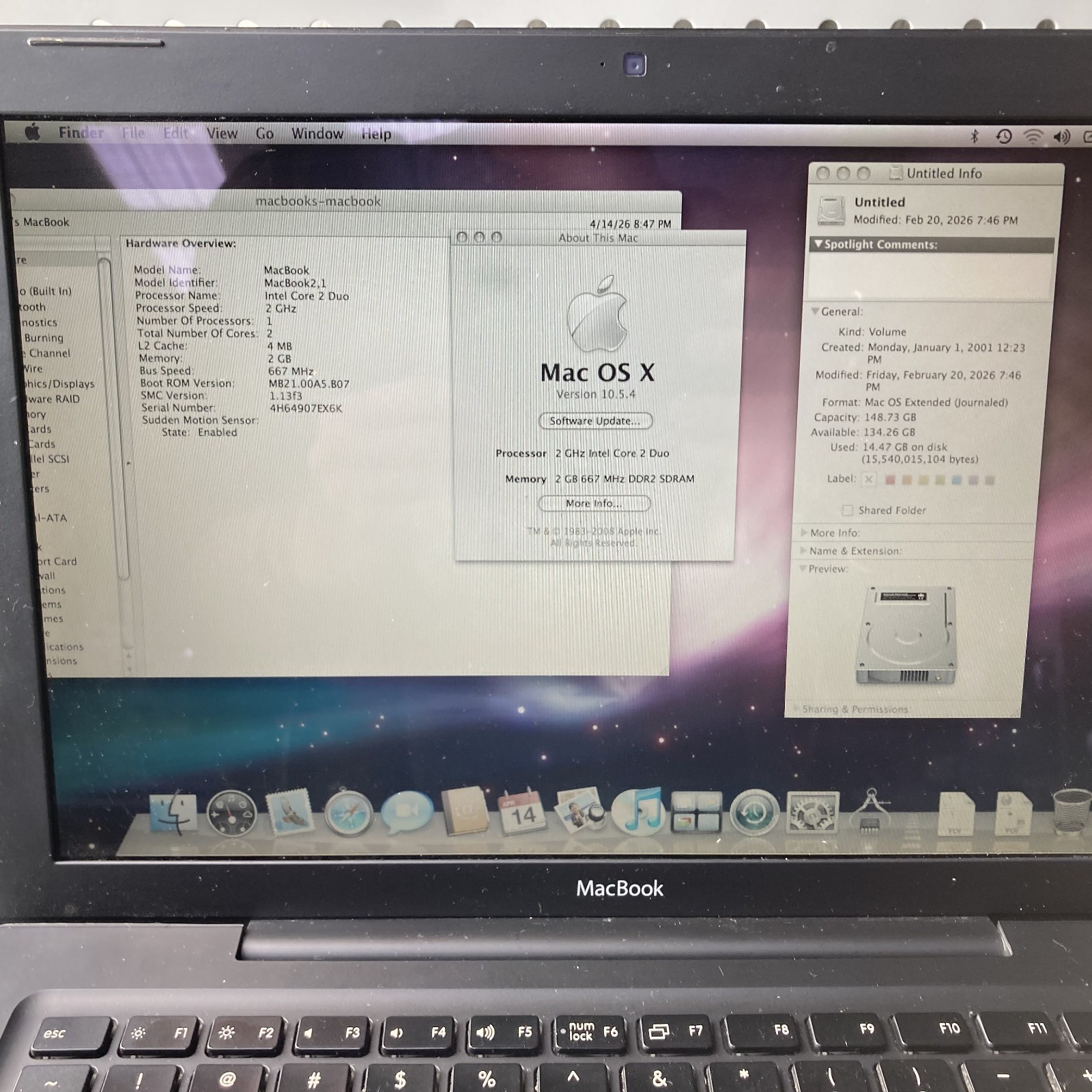This screenshot has height=1092, width=1092.
Task: Open the Edit menu
Action: (175, 133)
